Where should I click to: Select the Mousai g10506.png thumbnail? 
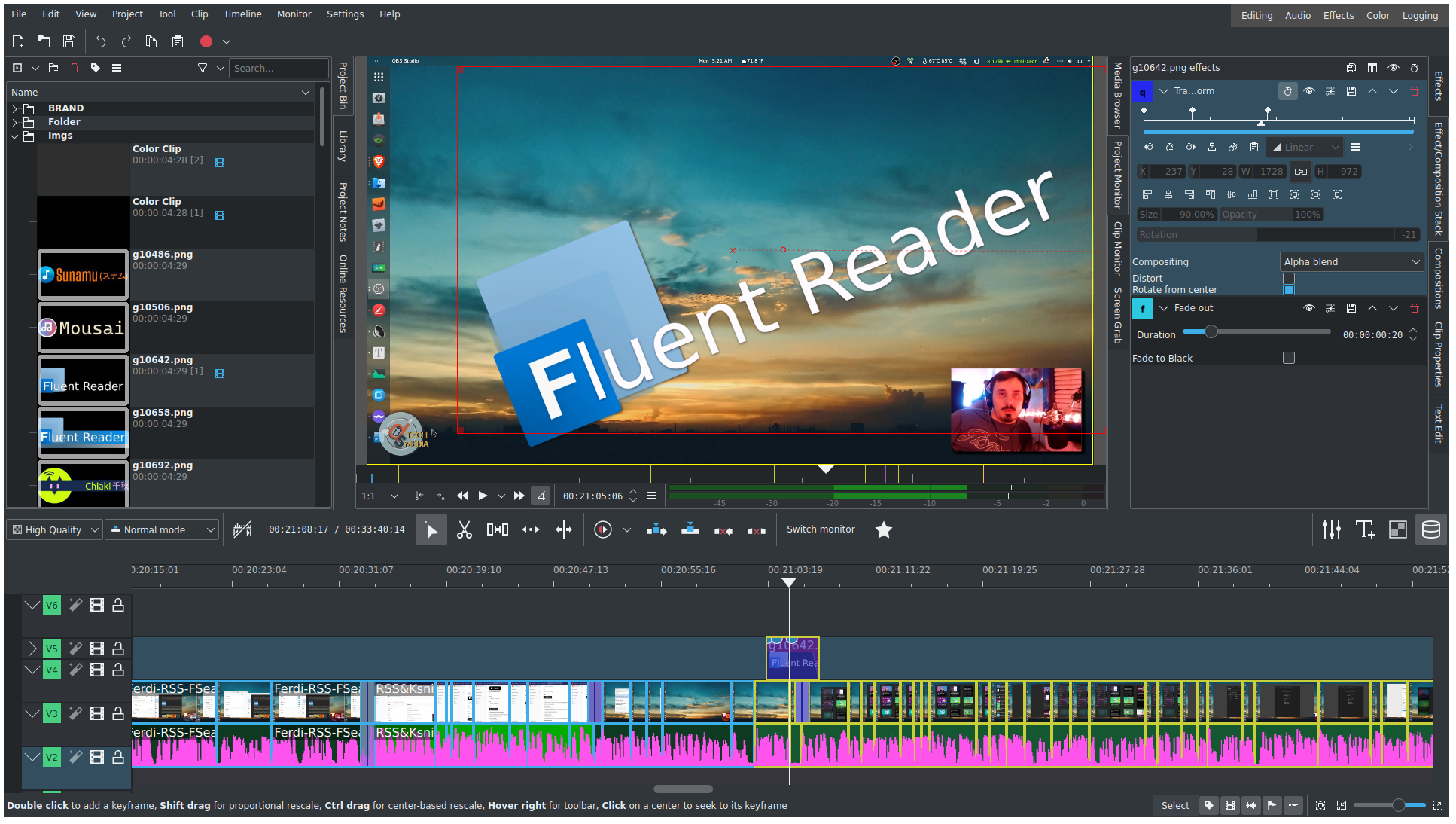pos(84,328)
